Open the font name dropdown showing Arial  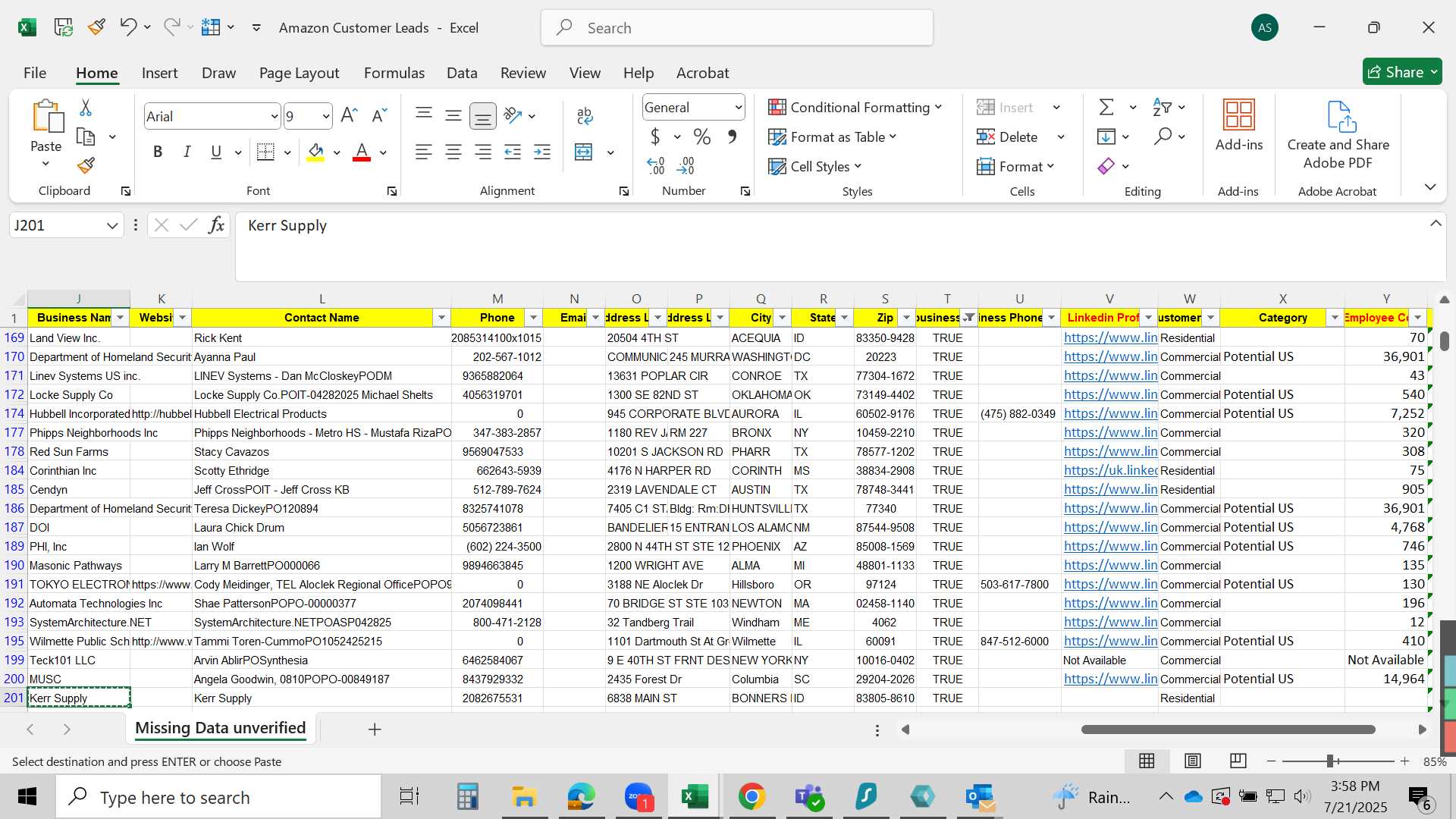(275, 116)
